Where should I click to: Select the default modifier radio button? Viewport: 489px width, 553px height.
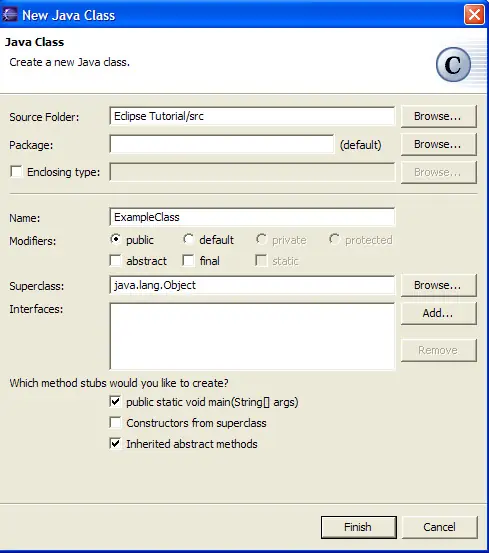[188, 239]
